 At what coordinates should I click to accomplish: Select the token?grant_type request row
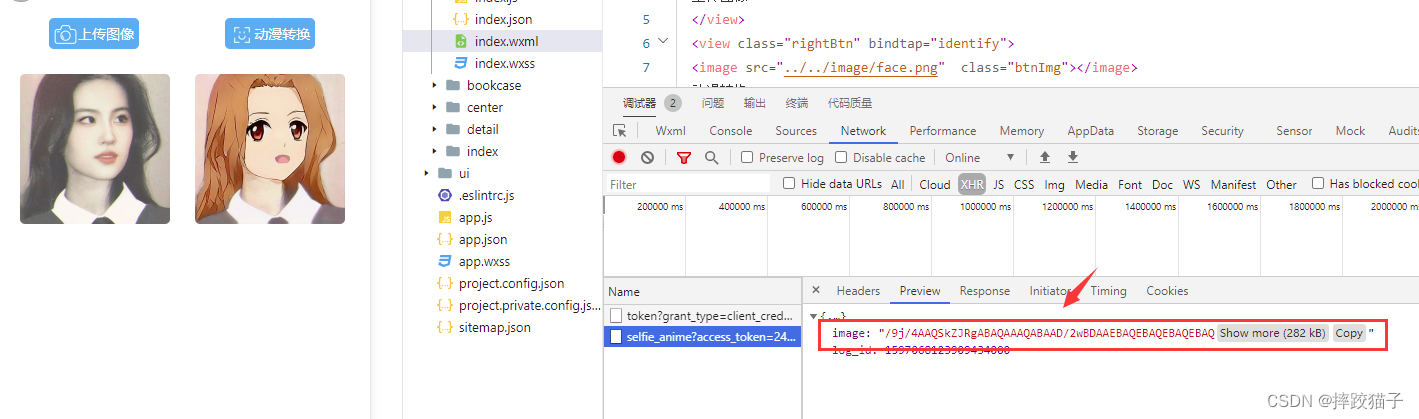point(702,315)
